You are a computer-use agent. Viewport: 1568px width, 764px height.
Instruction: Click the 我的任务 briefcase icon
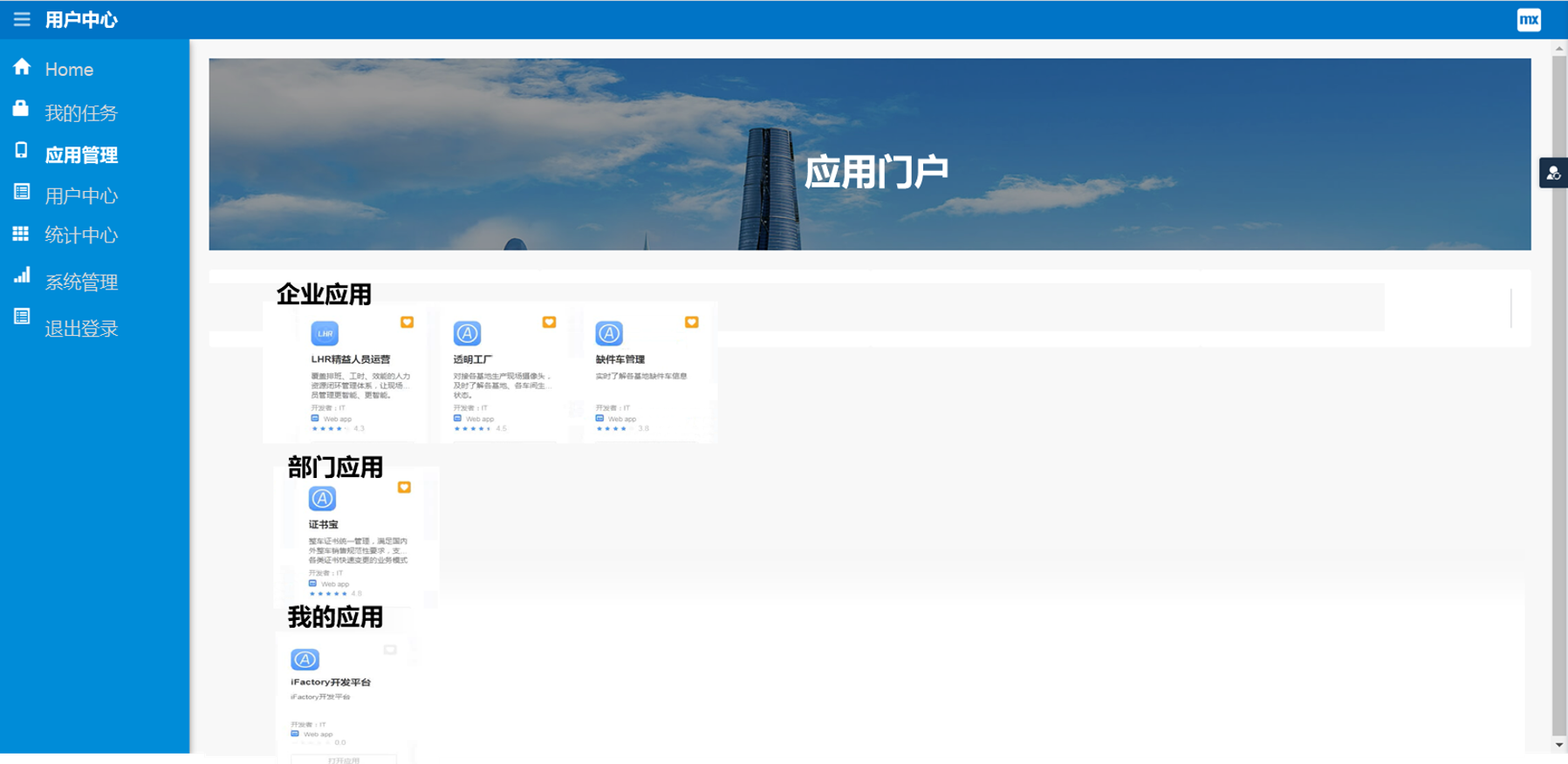coord(21,108)
